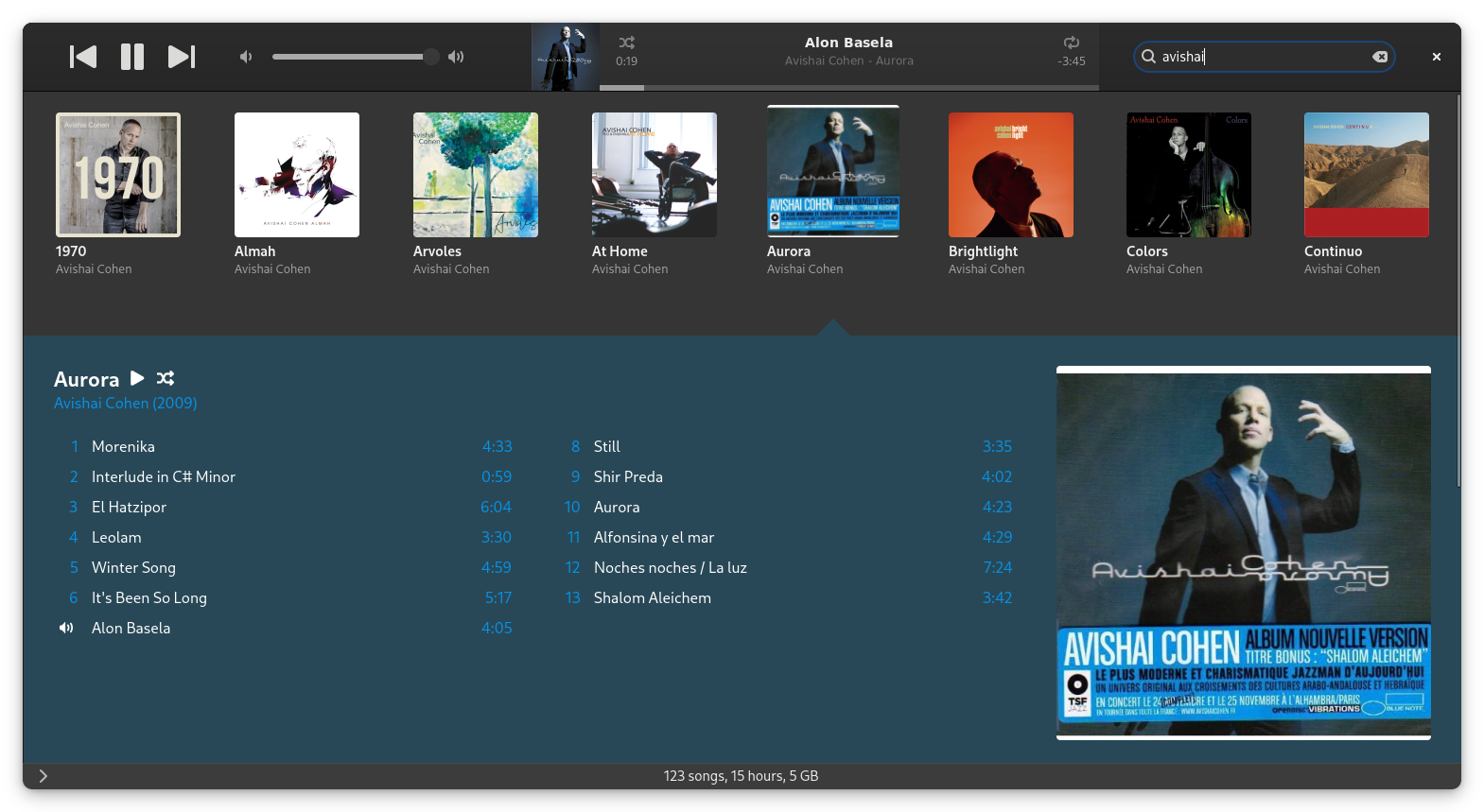Play the Aurora album

[x=137, y=378]
